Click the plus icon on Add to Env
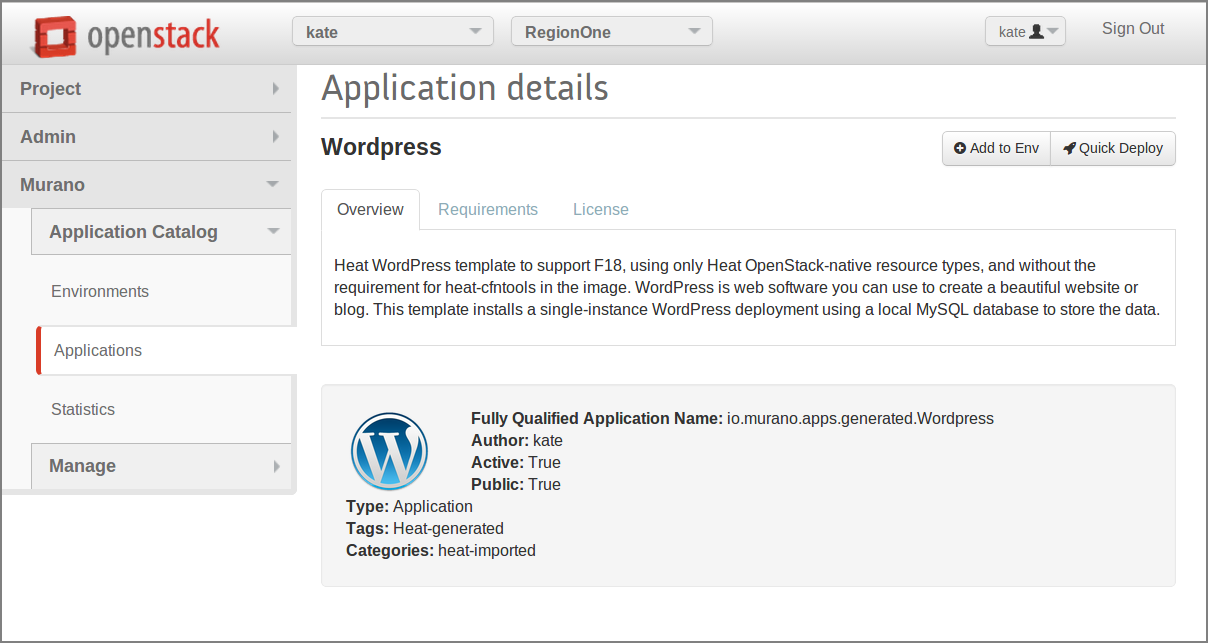Image resolution: width=1208 pixels, height=643 pixels. coord(960,148)
